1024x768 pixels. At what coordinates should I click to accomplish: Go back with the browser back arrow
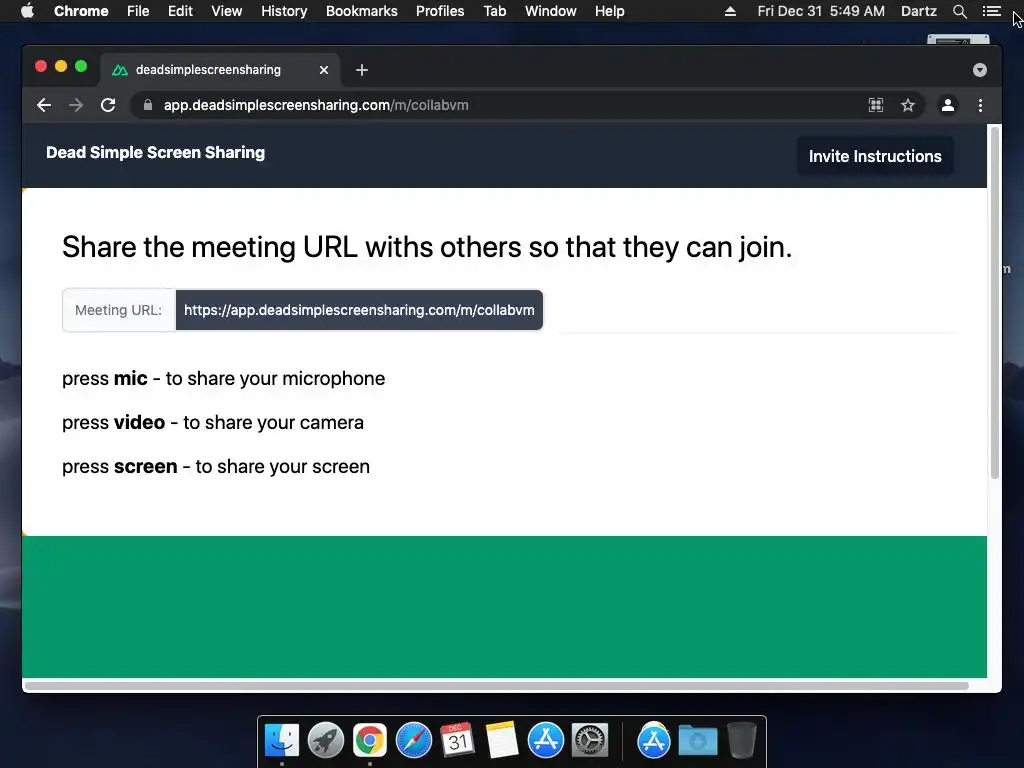pos(44,105)
